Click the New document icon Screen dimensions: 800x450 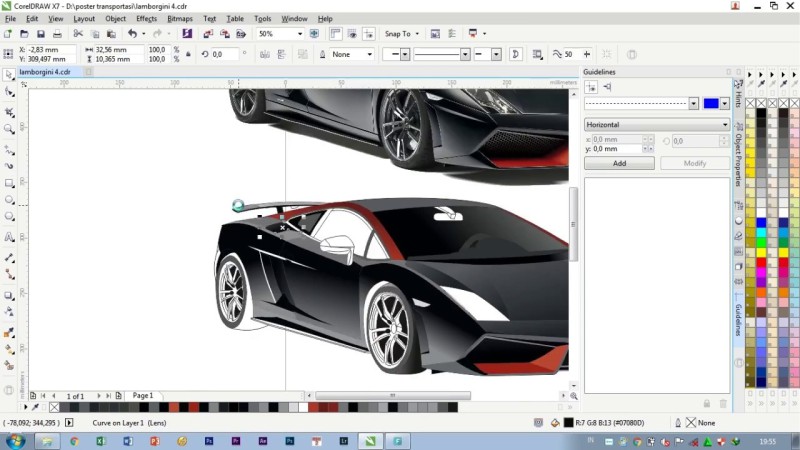(8, 34)
